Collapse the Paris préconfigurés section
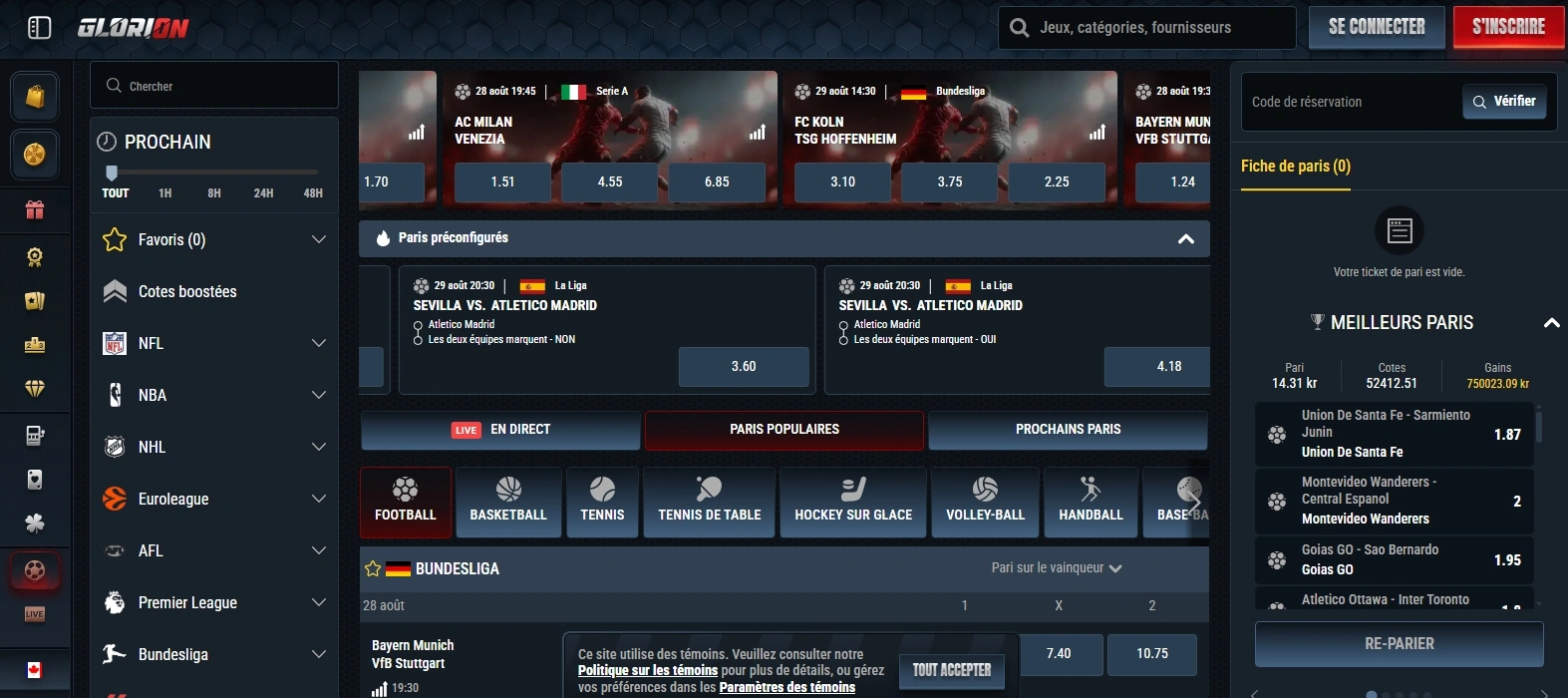 (x=1186, y=238)
